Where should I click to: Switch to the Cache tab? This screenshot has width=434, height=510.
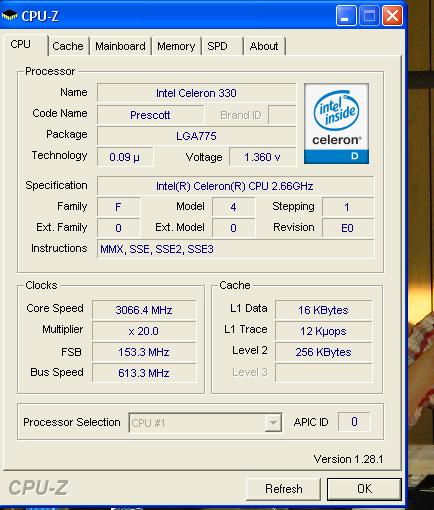(68, 46)
